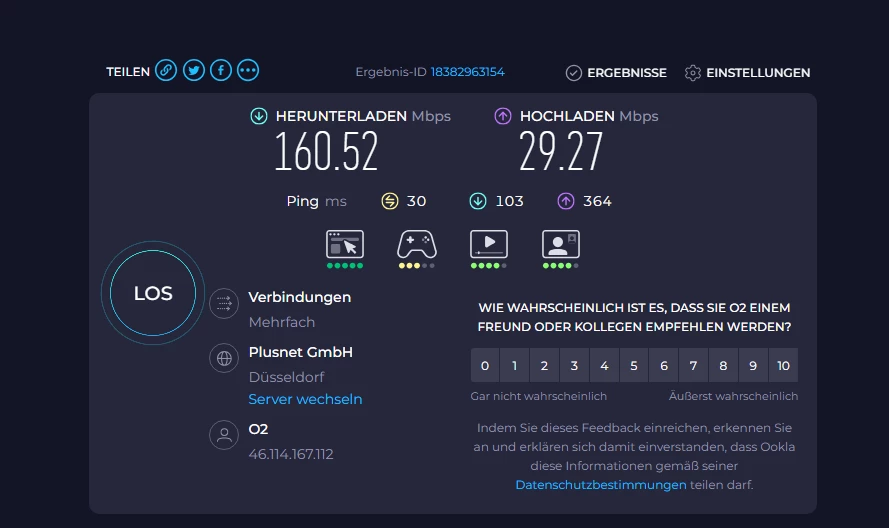Screen dimensions: 889x528
Task: Click the O2 provider name
Action: click(259, 429)
